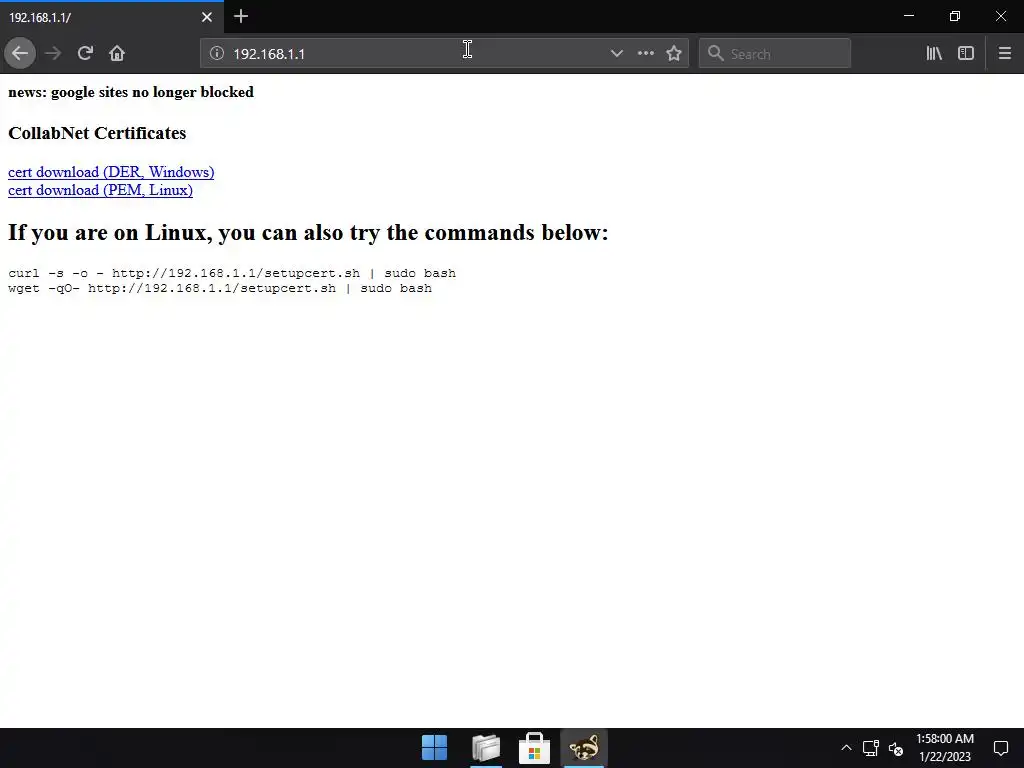Launch File Explorer from the taskbar
Viewport: 1024px width, 768px height.
click(x=486, y=748)
